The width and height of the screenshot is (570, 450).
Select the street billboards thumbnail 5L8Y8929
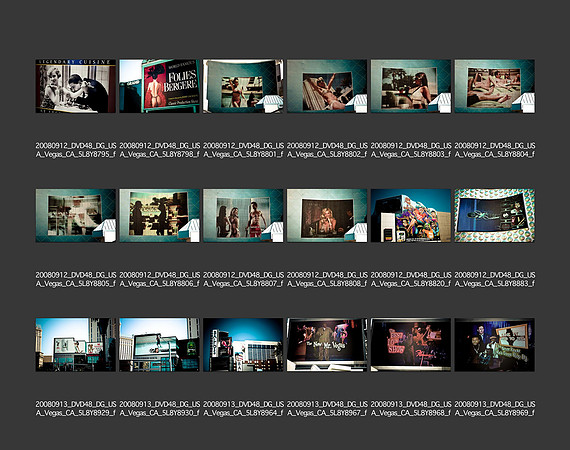pyautogui.click(x=76, y=345)
